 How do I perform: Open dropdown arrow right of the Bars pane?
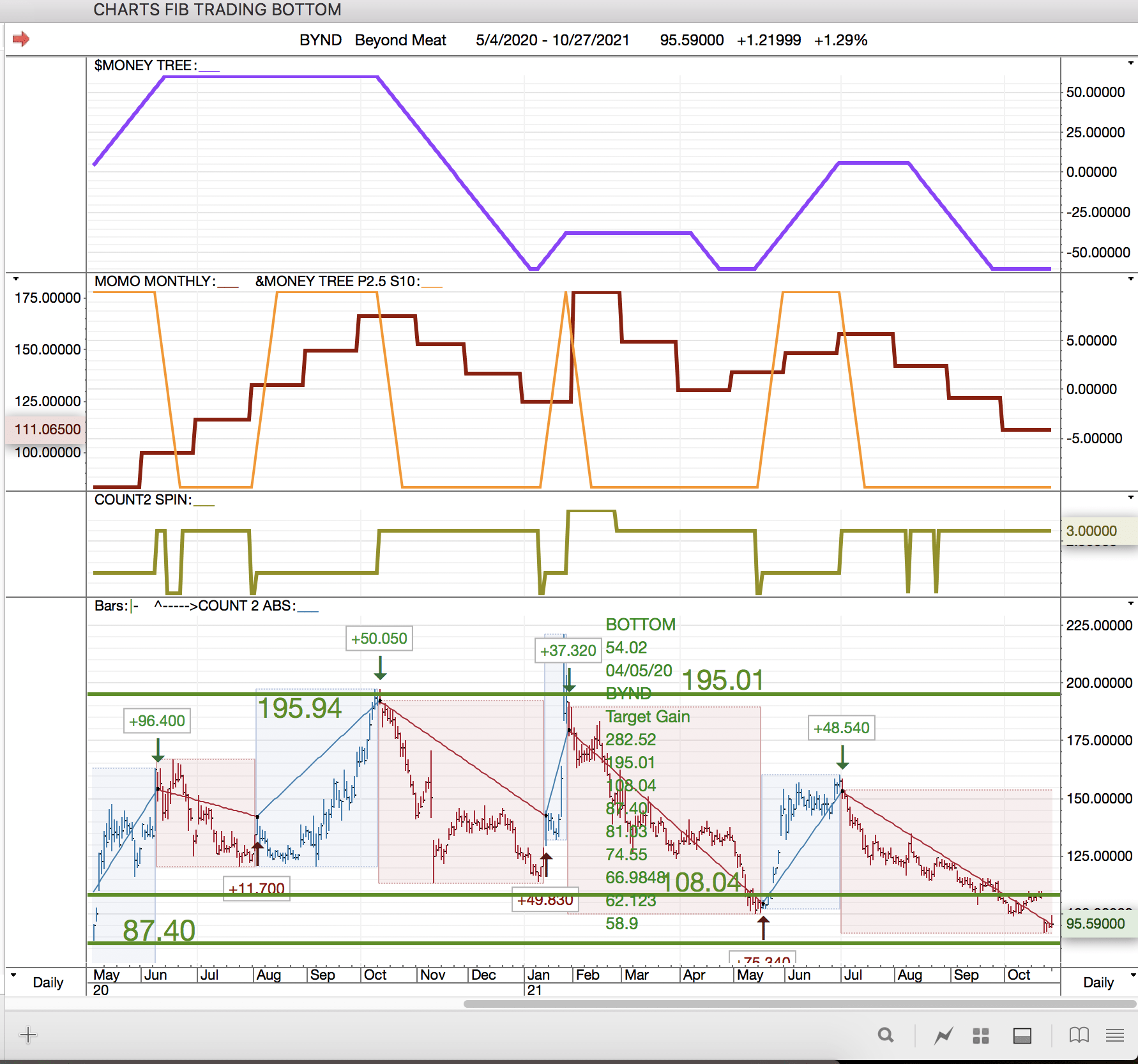(x=1130, y=604)
